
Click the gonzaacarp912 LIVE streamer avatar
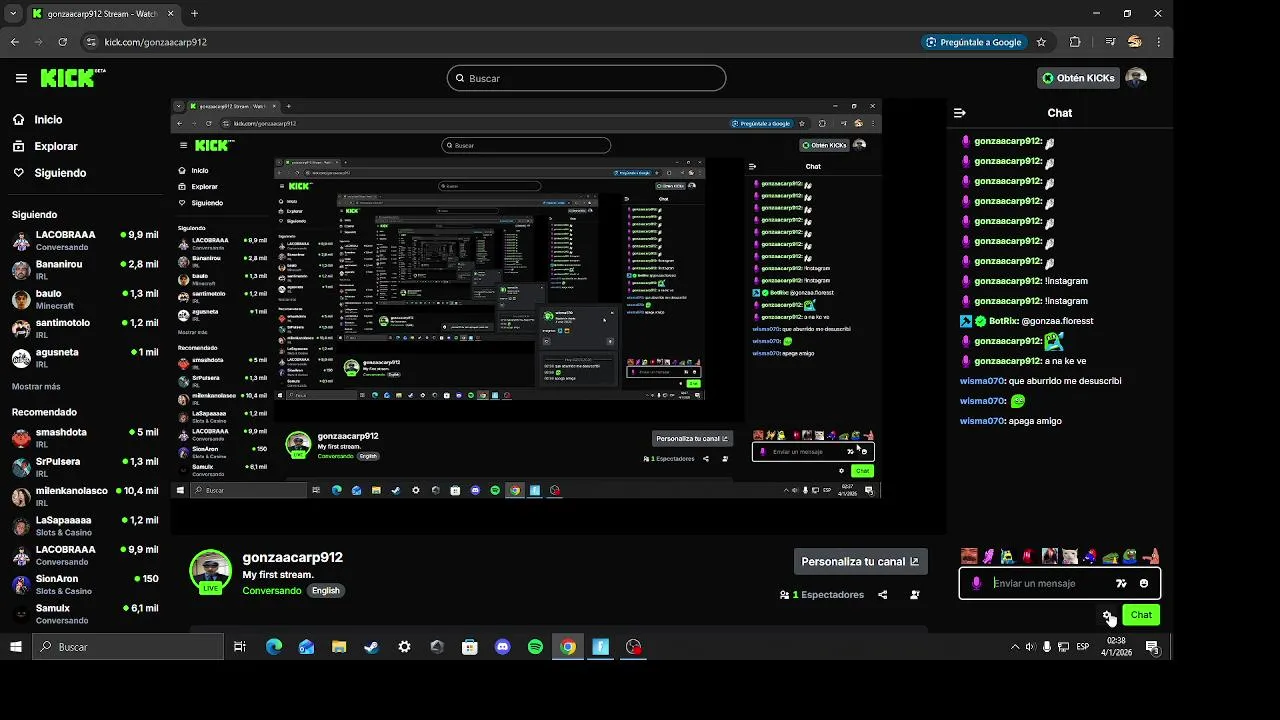(x=211, y=571)
